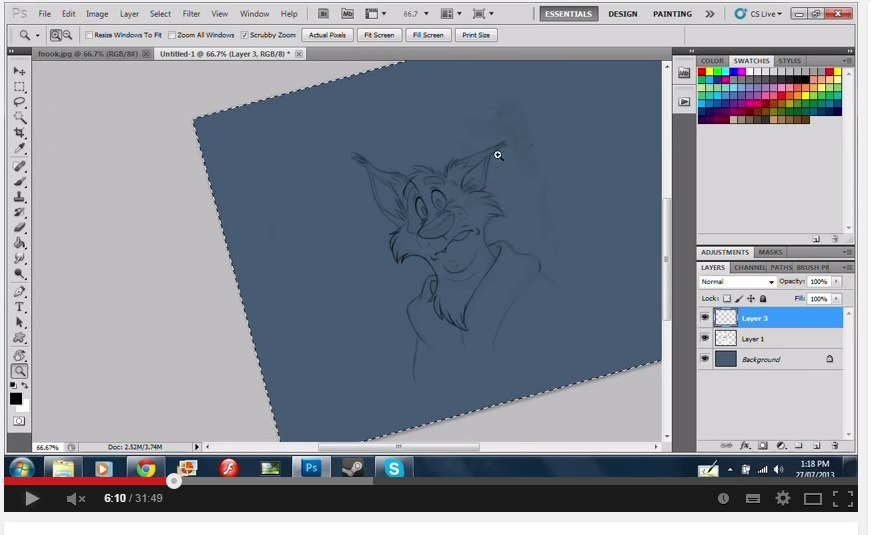The height and width of the screenshot is (535, 871).
Task: Disable Scrubby Zoom checkbox
Action: (244, 35)
